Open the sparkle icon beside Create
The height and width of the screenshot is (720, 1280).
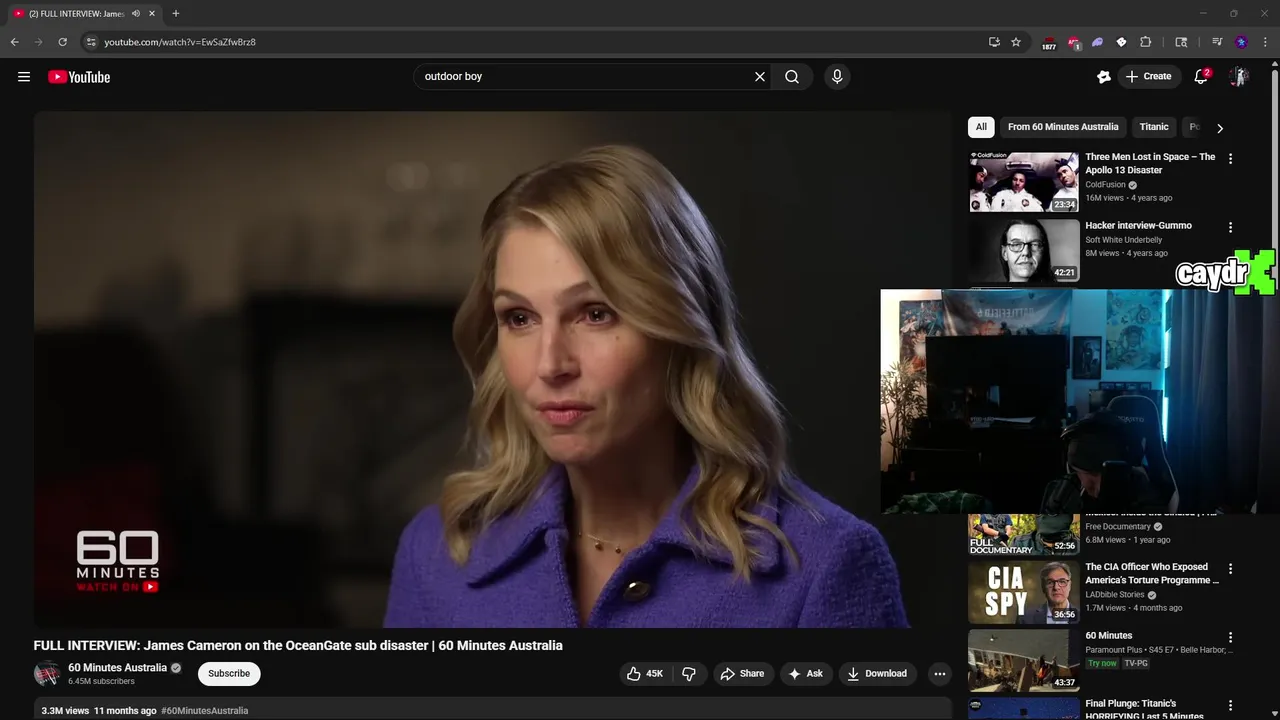pyautogui.click(x=1104, y=77)
